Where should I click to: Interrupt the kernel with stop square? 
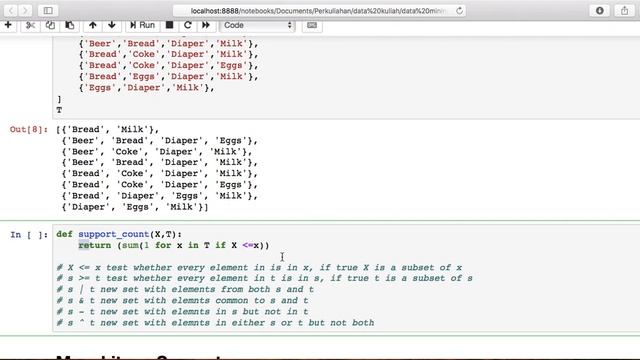[x=169, y=25]
